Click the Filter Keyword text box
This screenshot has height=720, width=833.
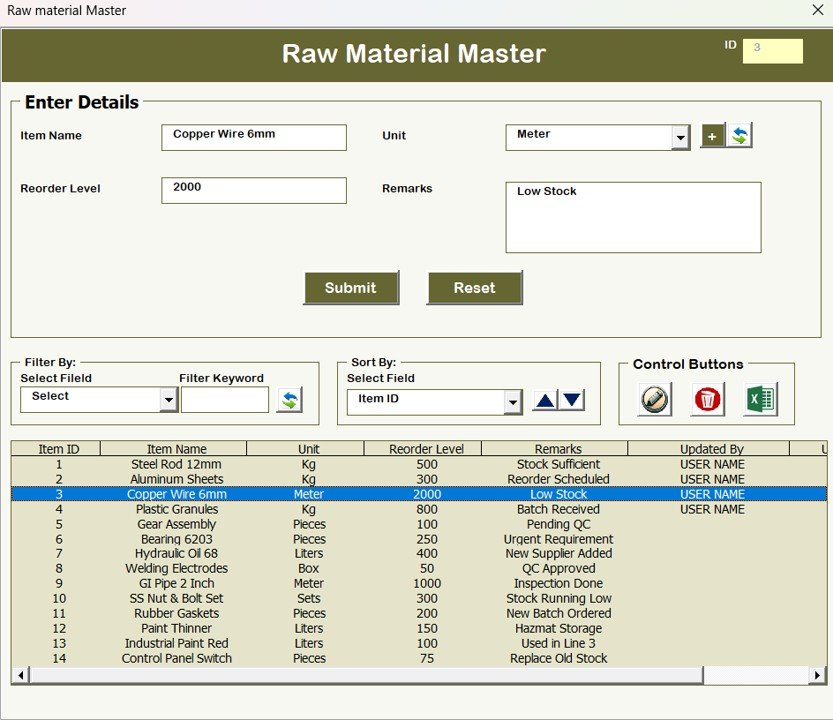coord(225,399)
